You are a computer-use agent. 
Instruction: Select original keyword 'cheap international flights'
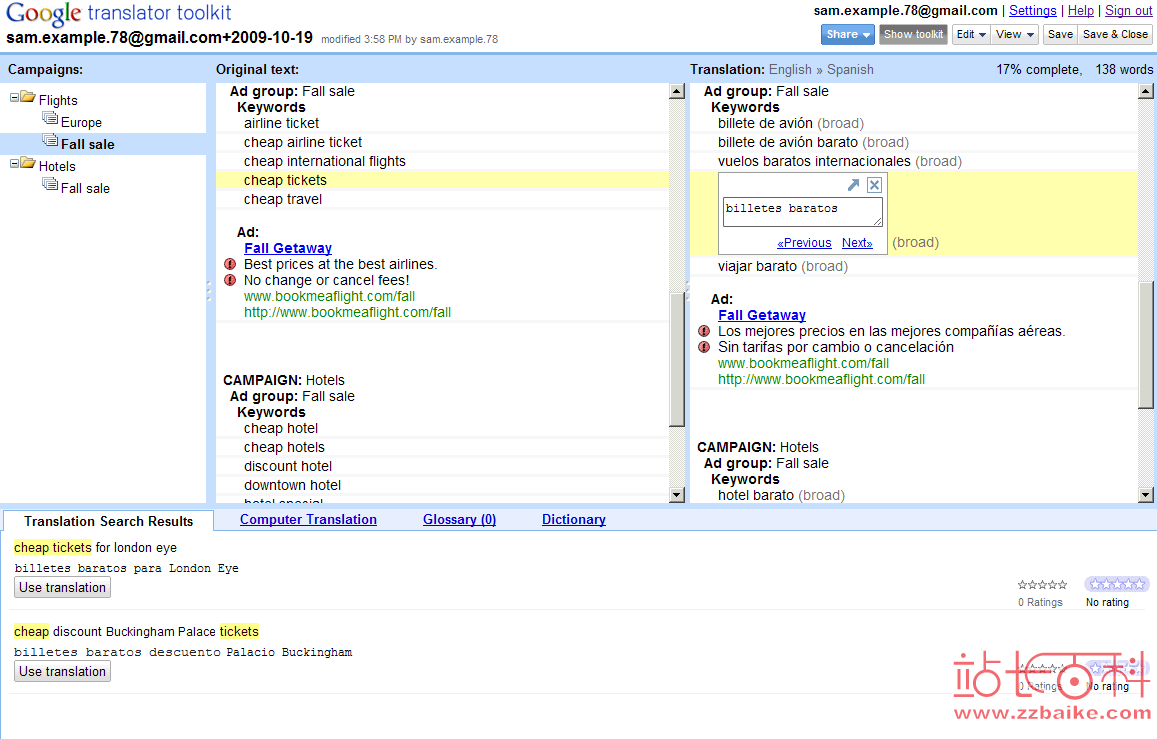(325, 161)
